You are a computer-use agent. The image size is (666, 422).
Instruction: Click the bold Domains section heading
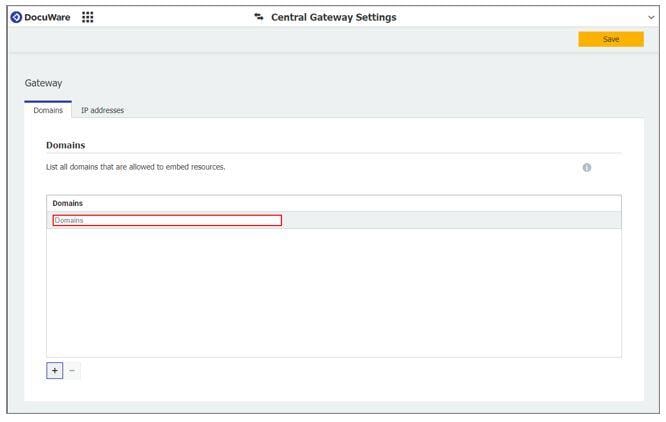(65, 145)
